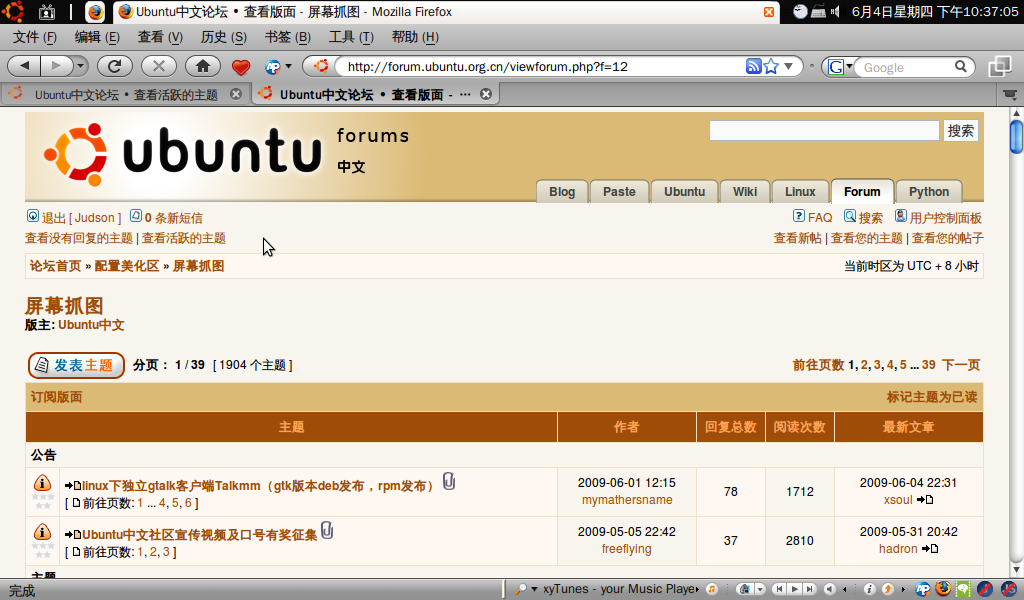Open the 书签 (B) menu
Viewport: 1024px width, 600px height.
pos(287,37)
